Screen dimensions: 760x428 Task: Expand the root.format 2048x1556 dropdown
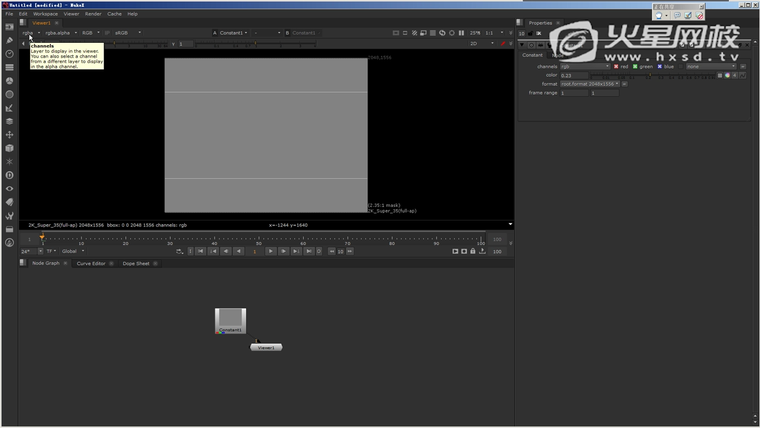(x=590, y=84)
